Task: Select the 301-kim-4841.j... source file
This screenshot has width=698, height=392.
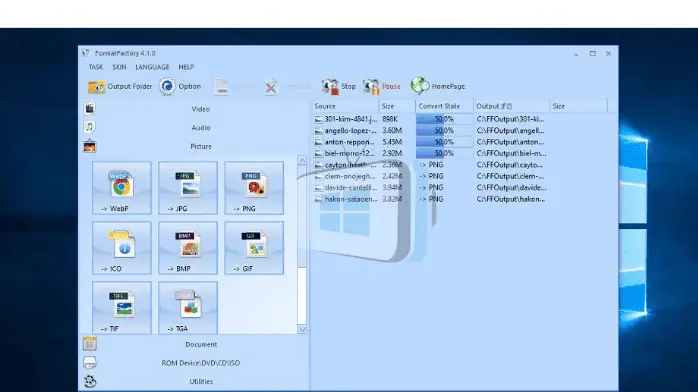Action: (x=346, y=119)
